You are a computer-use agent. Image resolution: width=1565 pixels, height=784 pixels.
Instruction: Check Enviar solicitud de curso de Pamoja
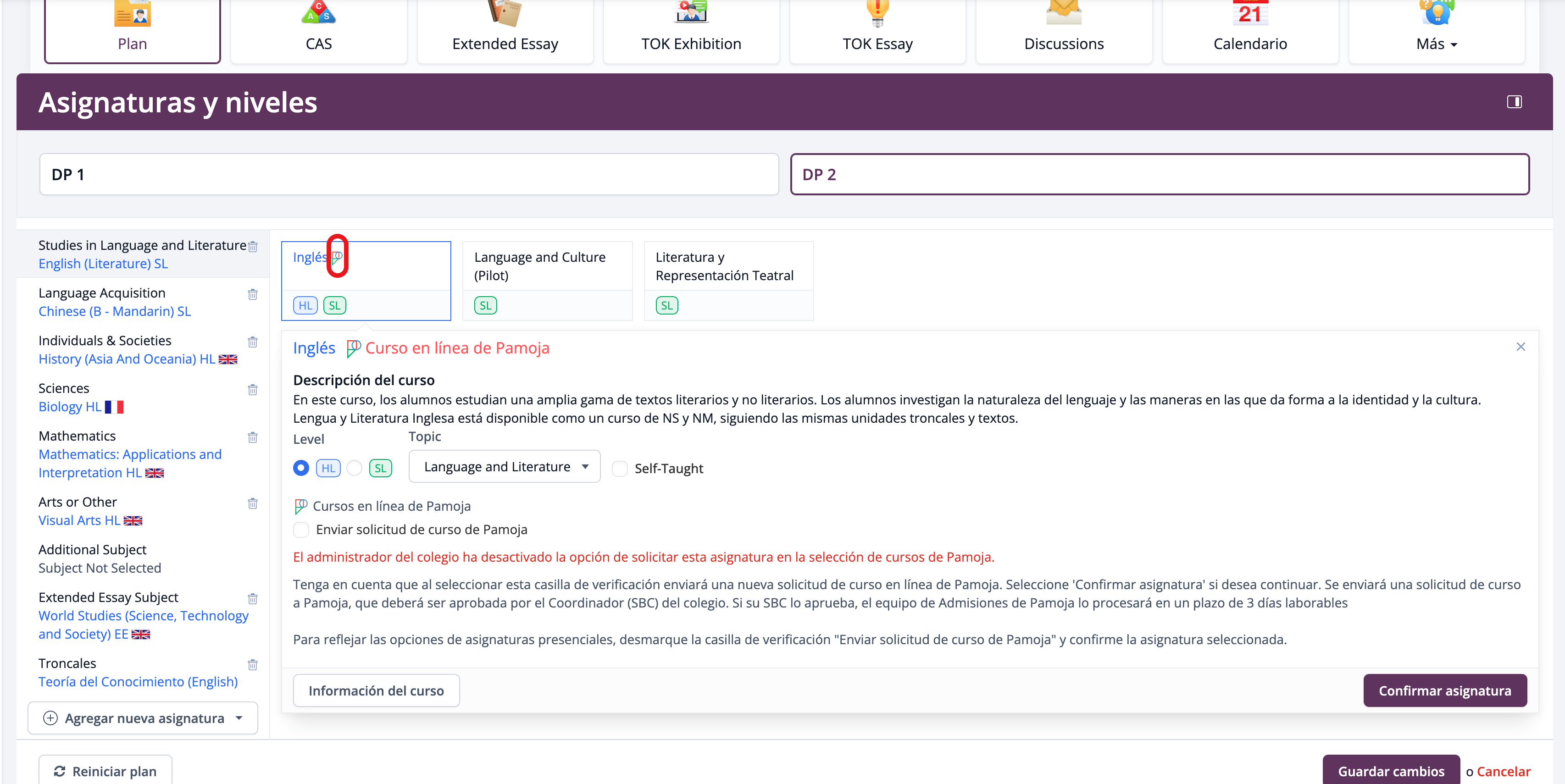click(x=301, y=530)
